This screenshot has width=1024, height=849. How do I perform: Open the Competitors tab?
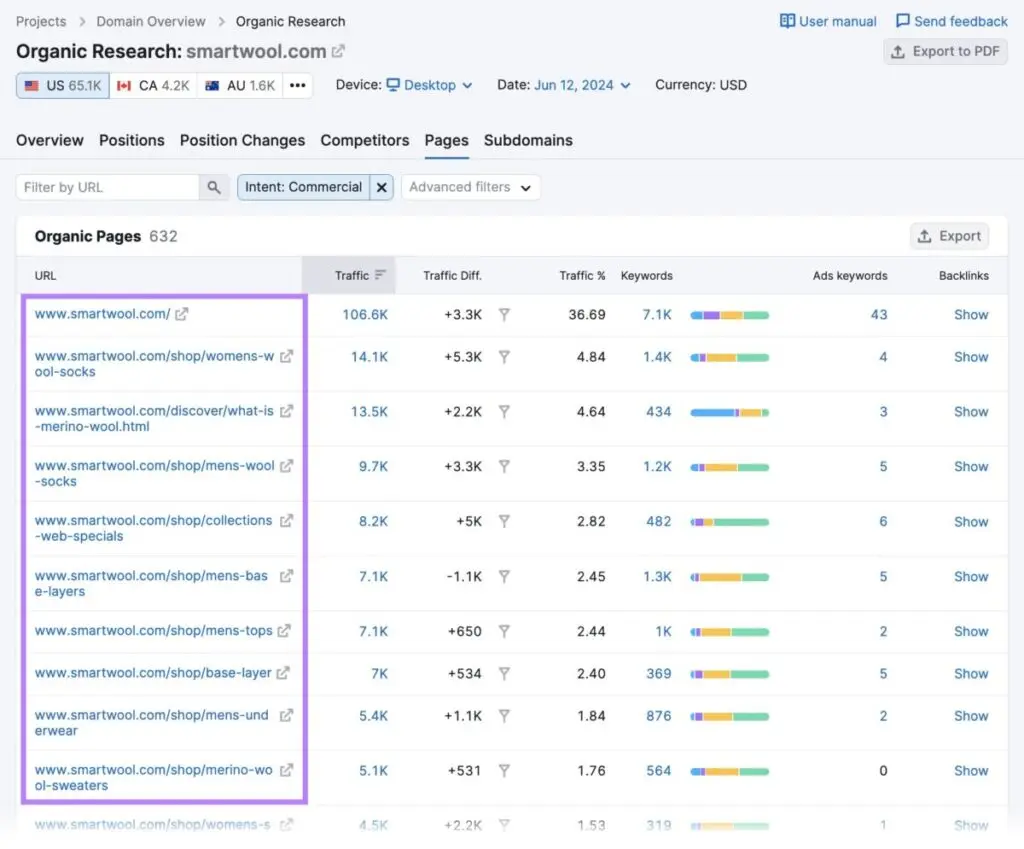pos(364,140)
